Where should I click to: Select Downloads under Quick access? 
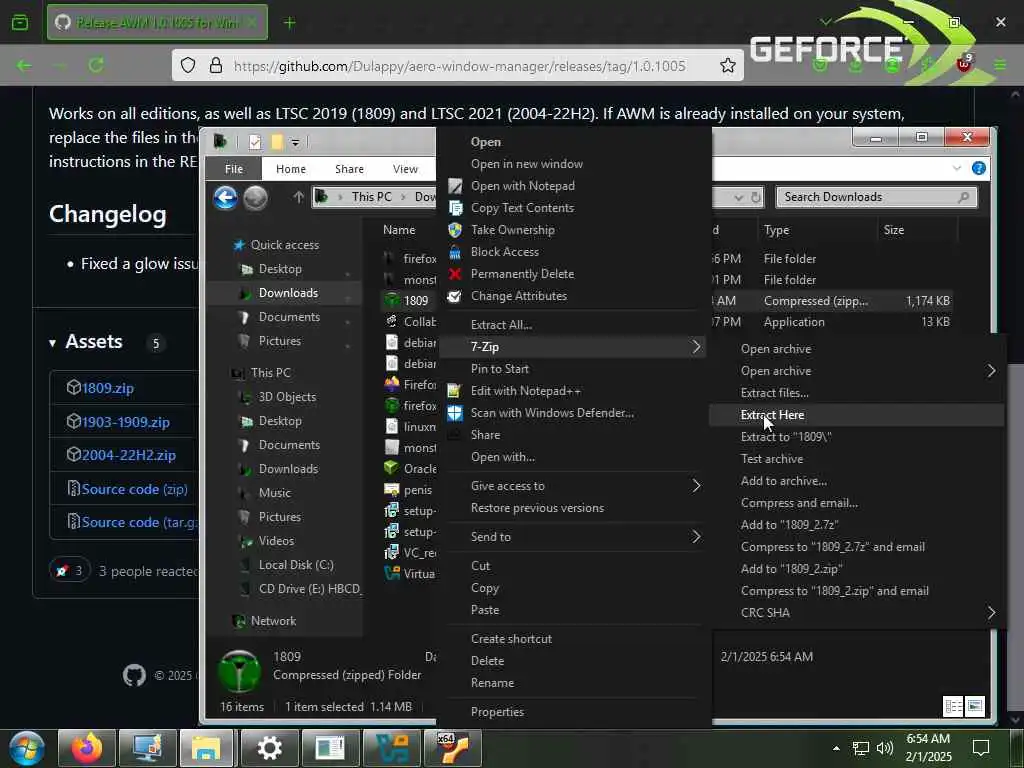click(288, 293)
